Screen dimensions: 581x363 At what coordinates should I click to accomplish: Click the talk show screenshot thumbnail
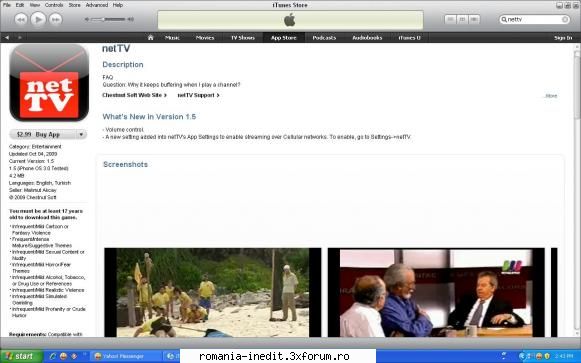(x=436, y=292)
